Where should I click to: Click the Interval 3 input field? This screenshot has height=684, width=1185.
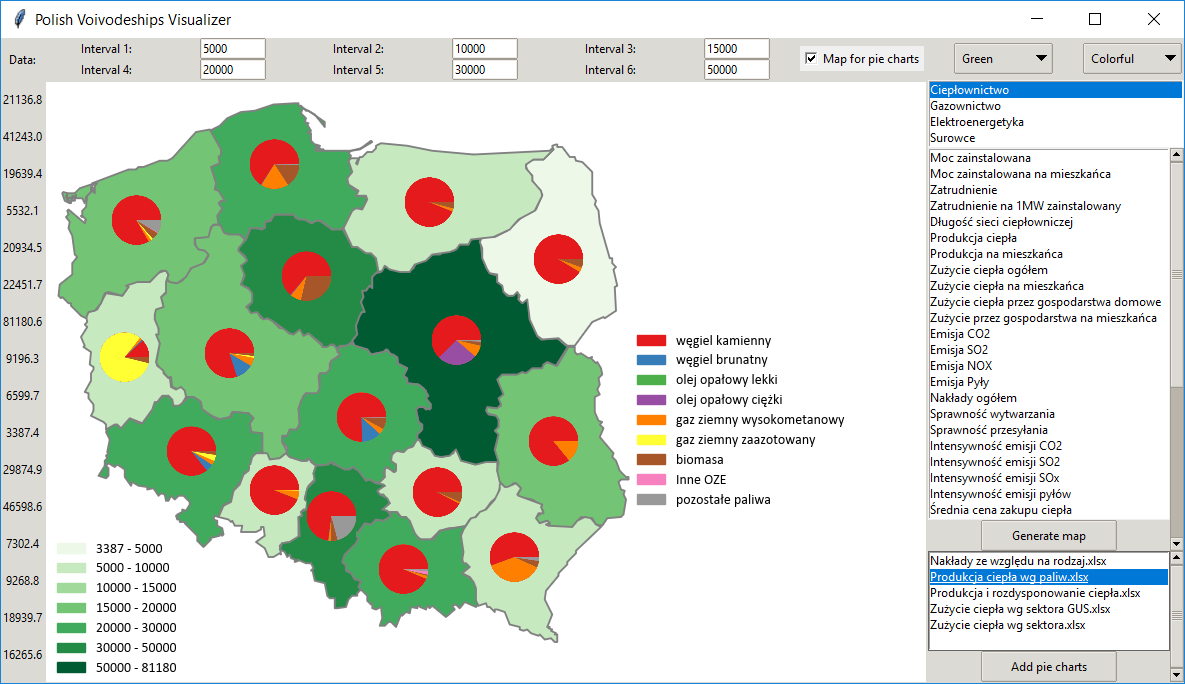(737, 48)
